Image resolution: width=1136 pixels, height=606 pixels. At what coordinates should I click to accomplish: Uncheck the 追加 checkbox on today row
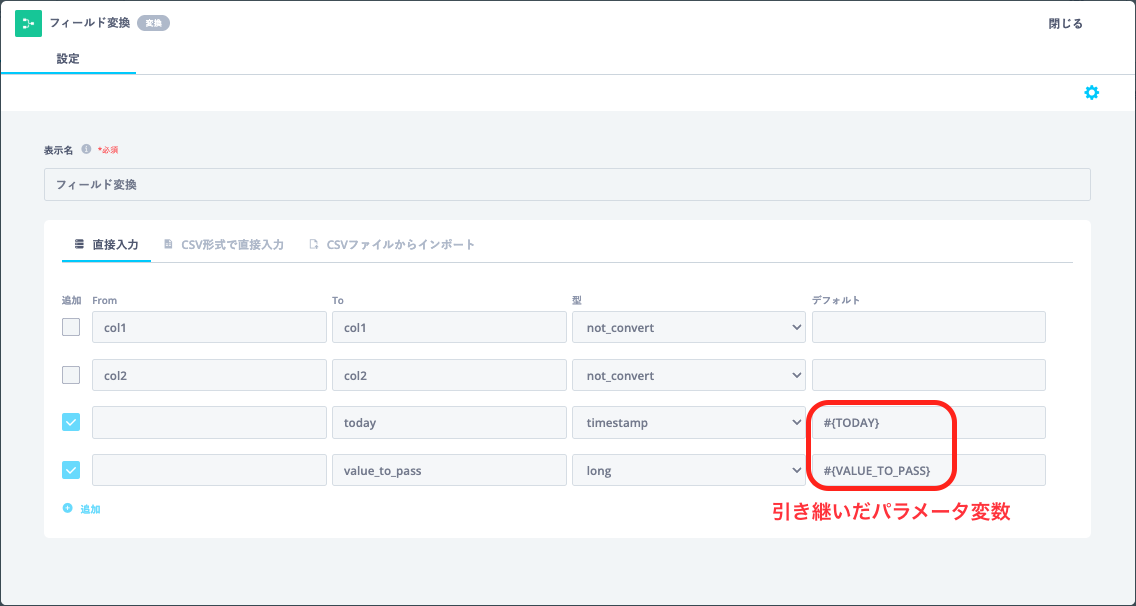pos(71,422)
